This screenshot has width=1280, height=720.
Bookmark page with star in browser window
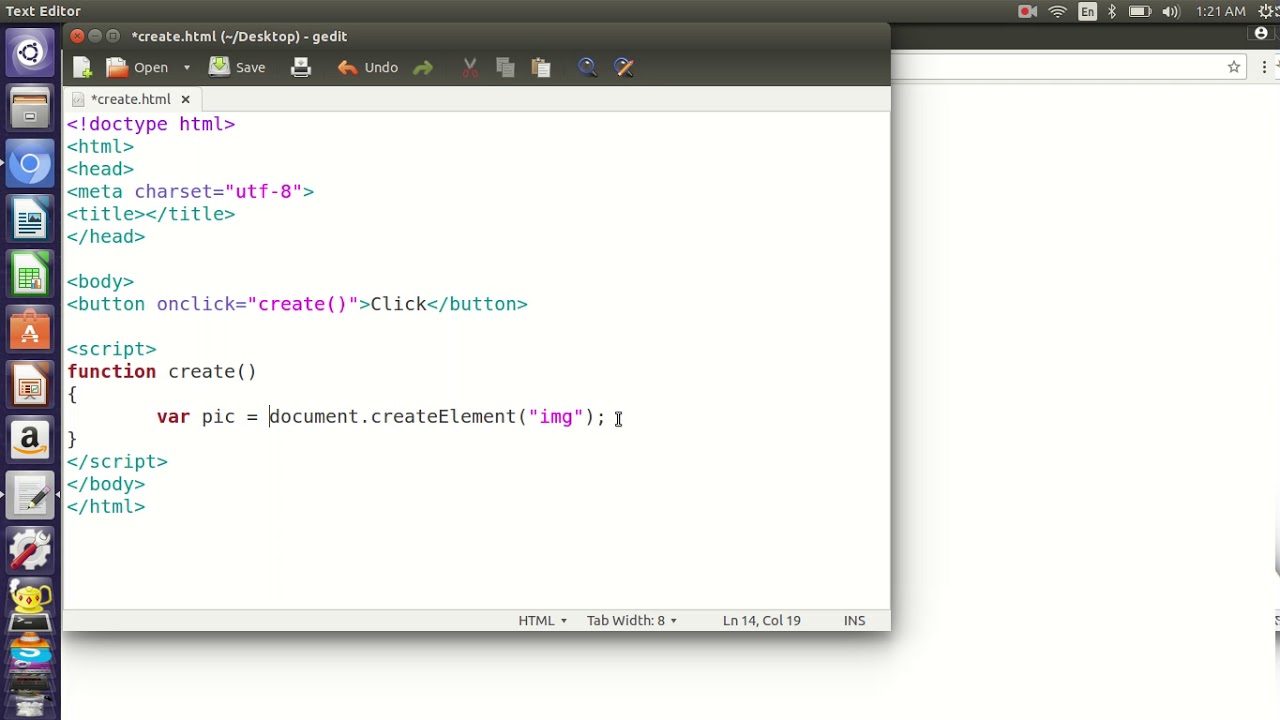[1234, 67]
